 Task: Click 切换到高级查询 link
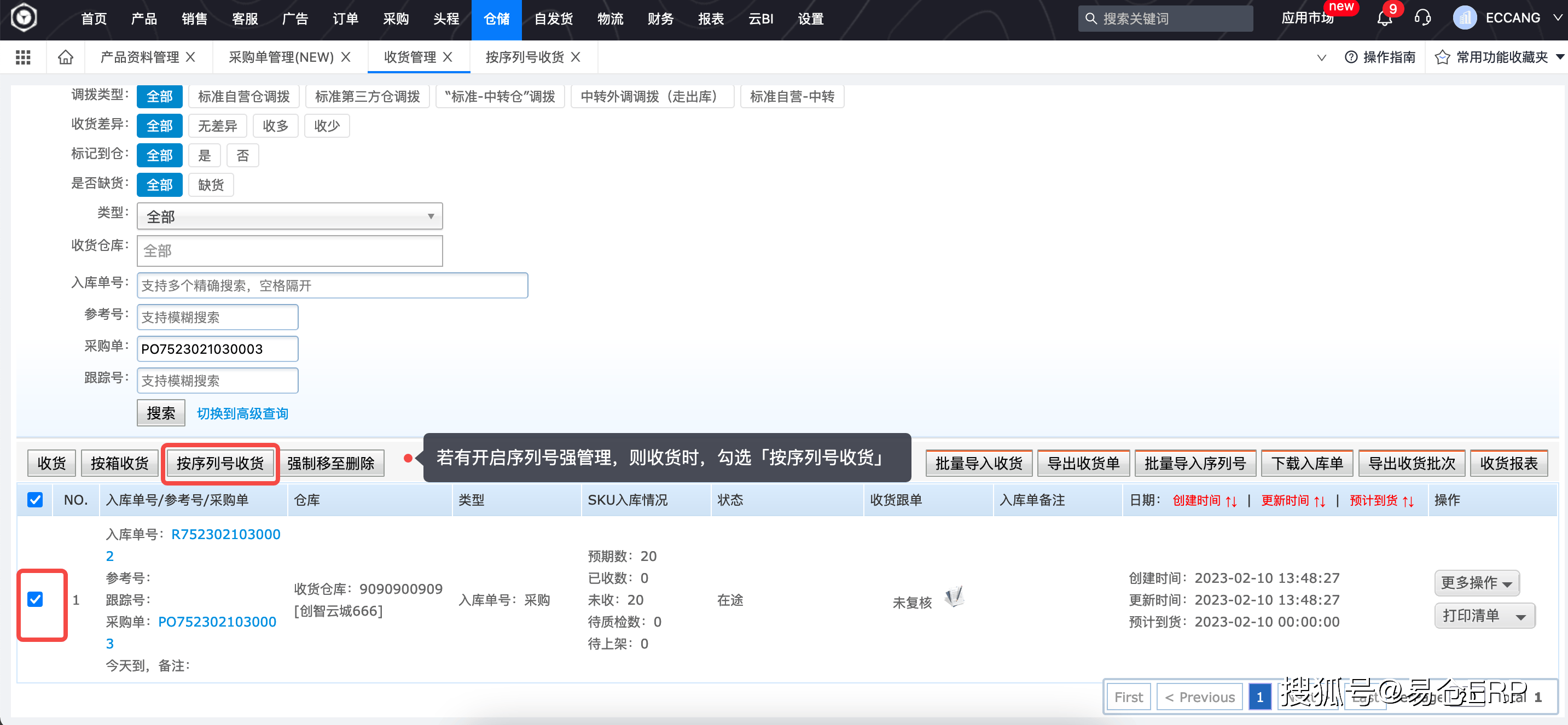pos(242,413)
